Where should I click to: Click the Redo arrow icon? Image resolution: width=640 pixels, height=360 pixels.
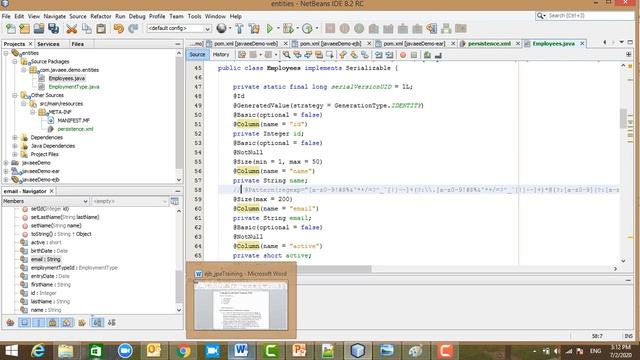pyautogui.click(x=133, y=29)
